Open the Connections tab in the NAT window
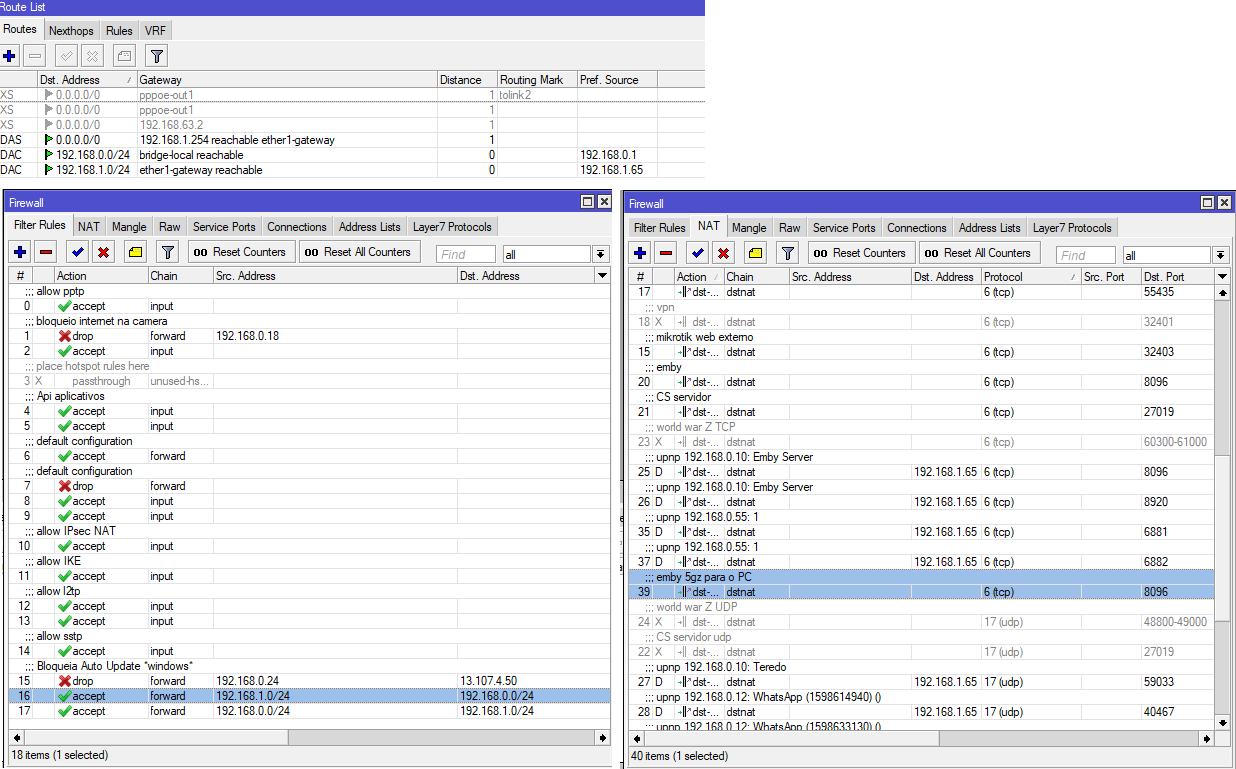The height and width of the screenshot is (769, 1236). 917,227
